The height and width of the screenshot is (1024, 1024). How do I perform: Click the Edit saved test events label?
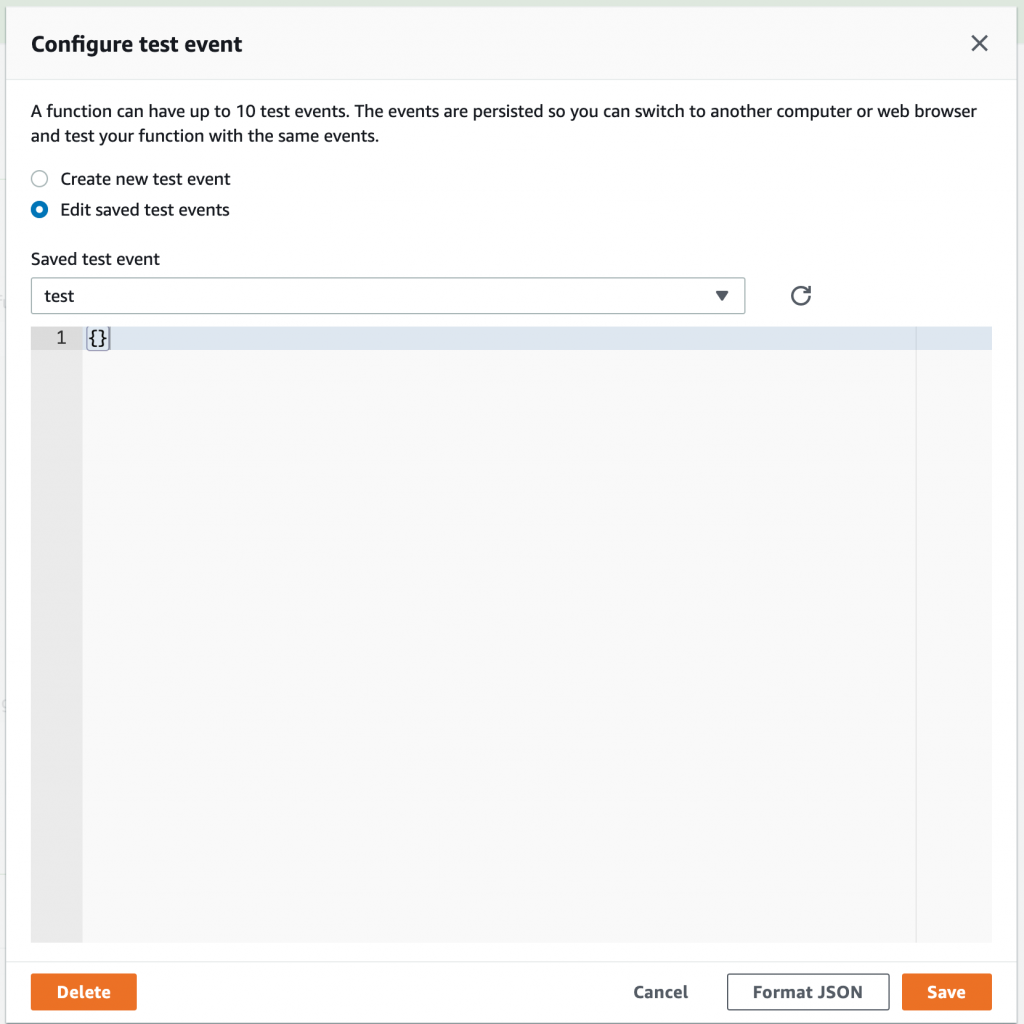(145, 210)
